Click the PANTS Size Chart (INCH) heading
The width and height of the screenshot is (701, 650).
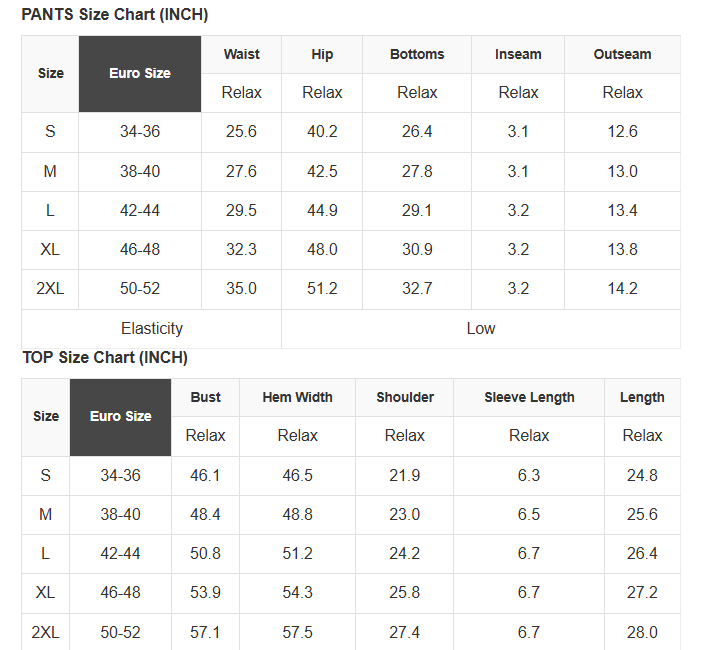(114, 15)
